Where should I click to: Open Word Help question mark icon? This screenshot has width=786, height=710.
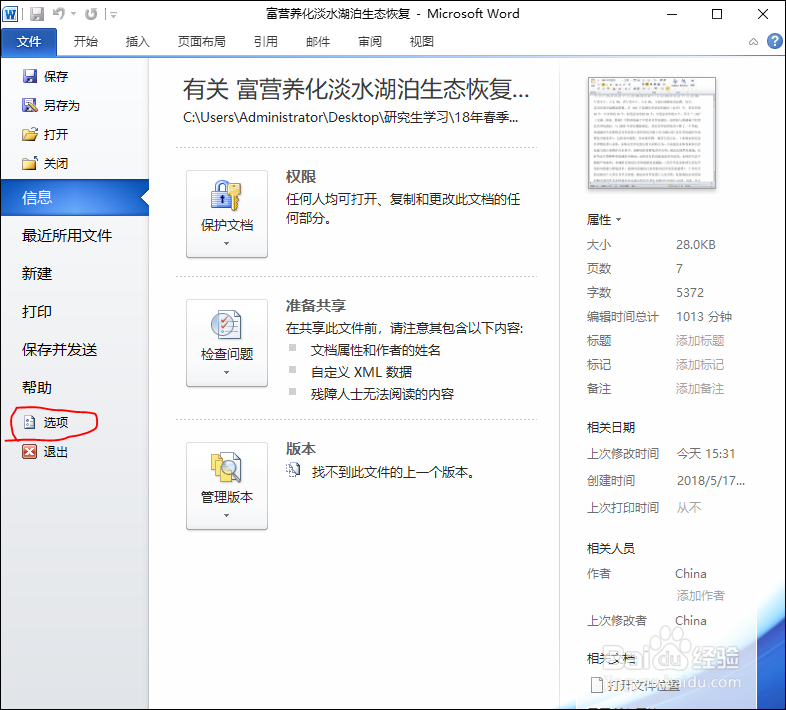774,41
